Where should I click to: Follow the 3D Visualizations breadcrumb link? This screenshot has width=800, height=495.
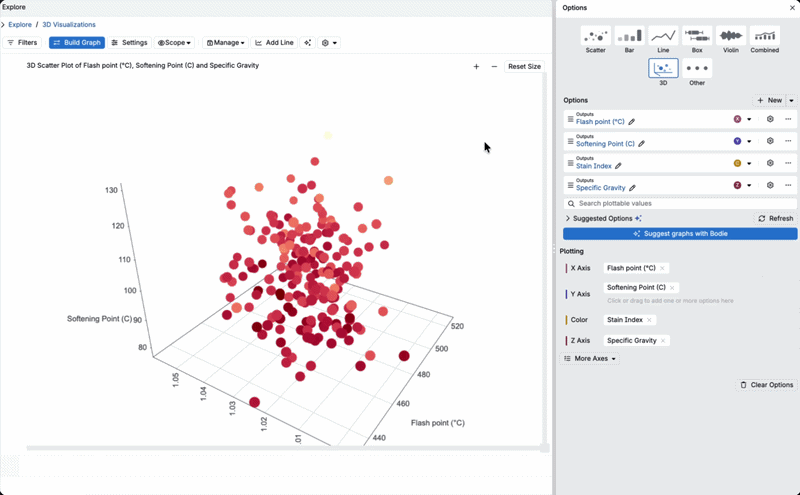tap(69, 24)
